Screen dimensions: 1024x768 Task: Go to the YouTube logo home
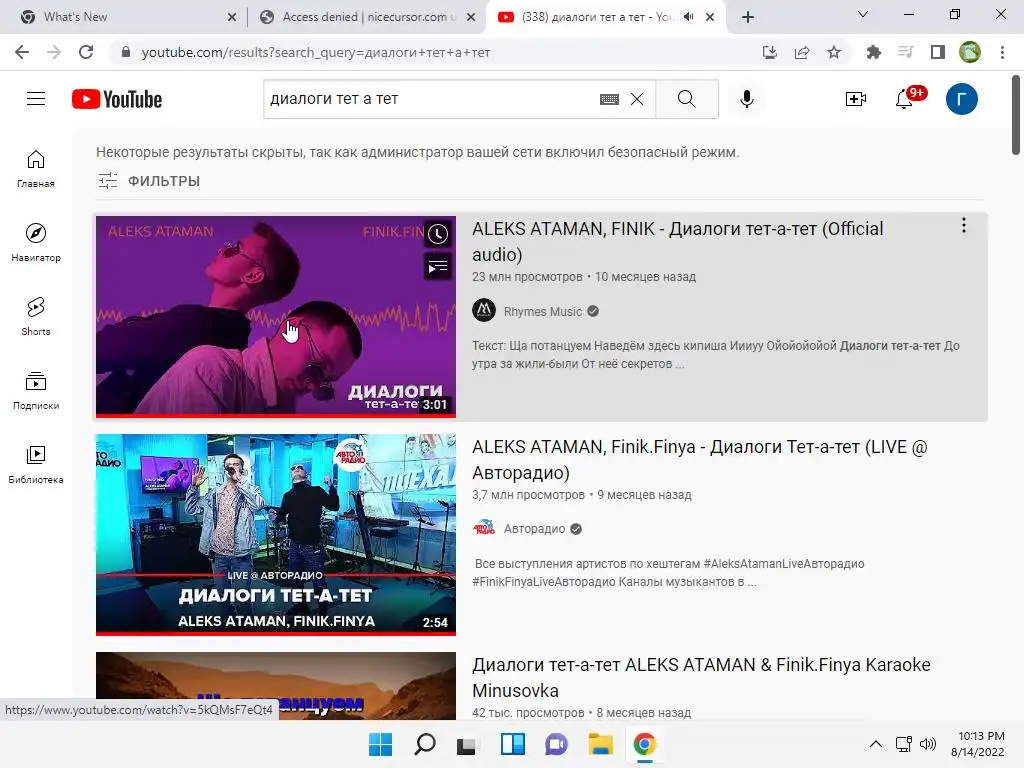tap(117, 99)
